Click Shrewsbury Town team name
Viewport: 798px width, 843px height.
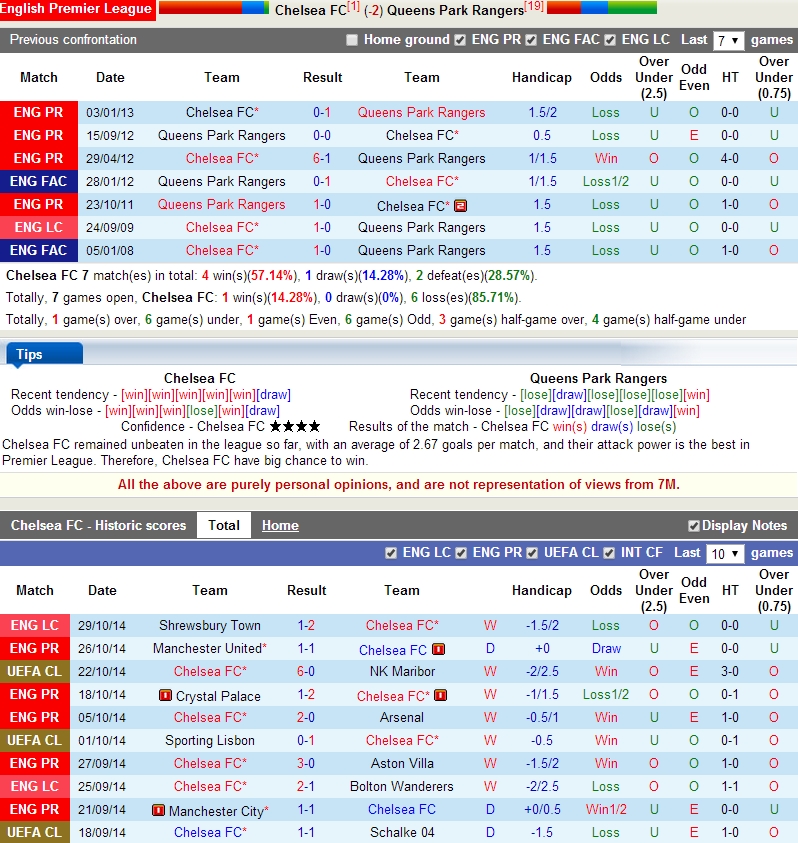[x=210, y=625]
